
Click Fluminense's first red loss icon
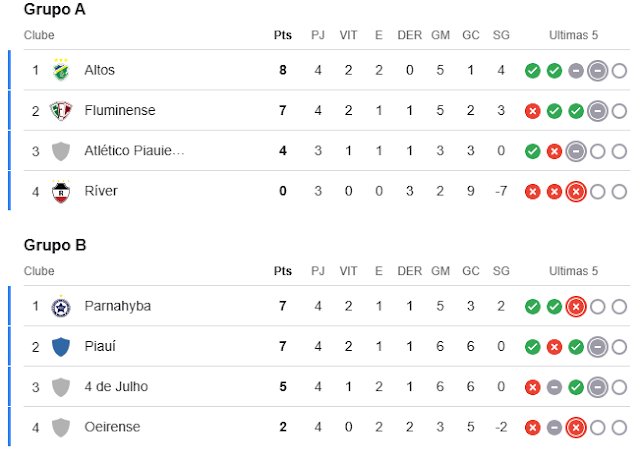point(533,111)
